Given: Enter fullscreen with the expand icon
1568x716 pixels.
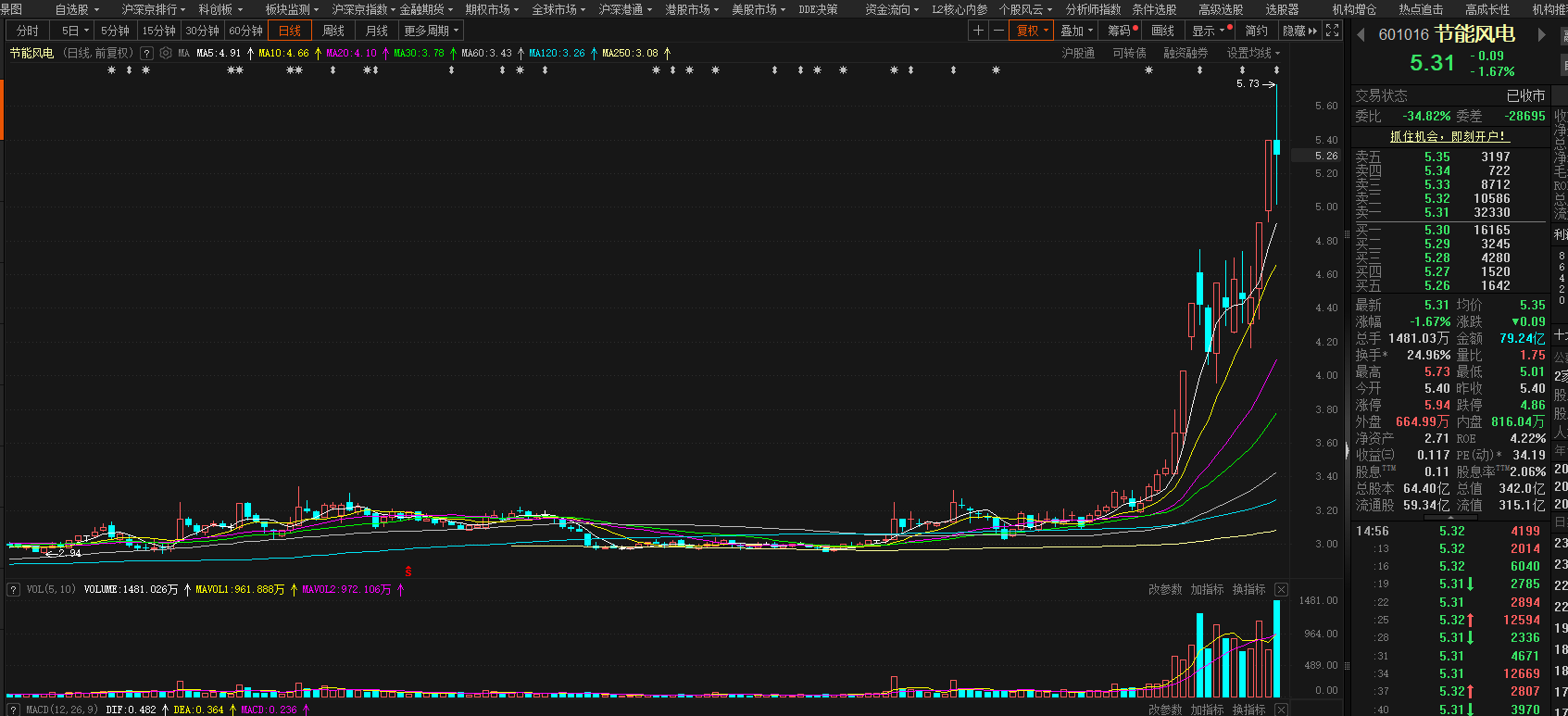Looking at the screenshot, I should point(1333,31).
